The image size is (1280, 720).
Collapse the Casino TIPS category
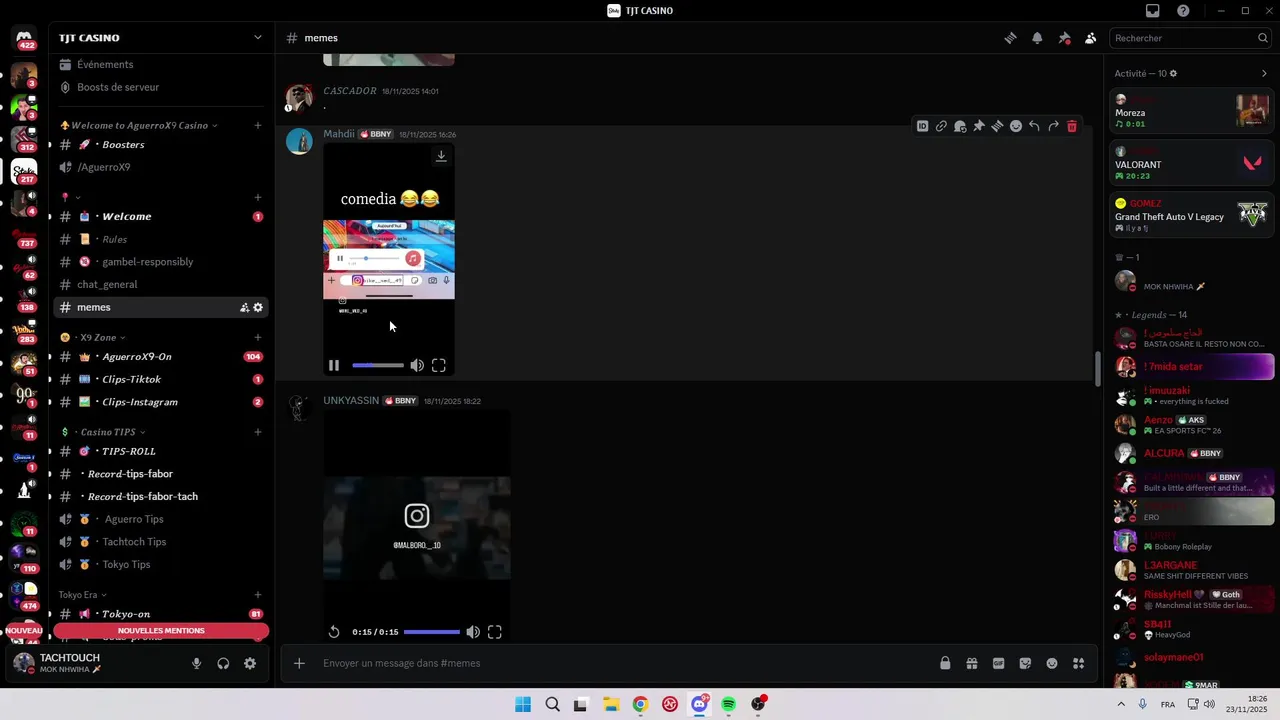(x=103, y=432)
